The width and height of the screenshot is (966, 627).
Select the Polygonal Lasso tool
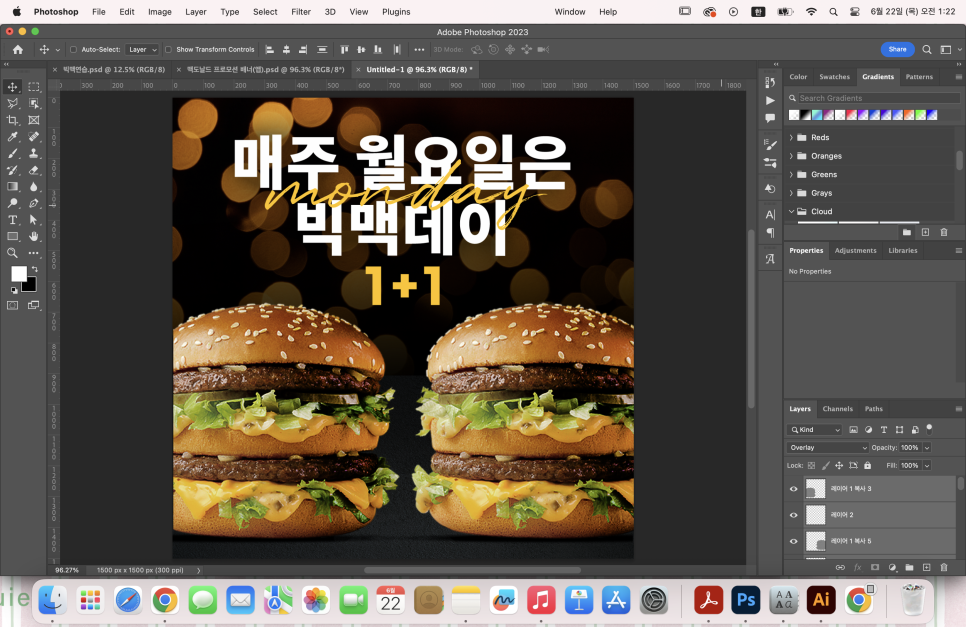(x=12, y=103)
